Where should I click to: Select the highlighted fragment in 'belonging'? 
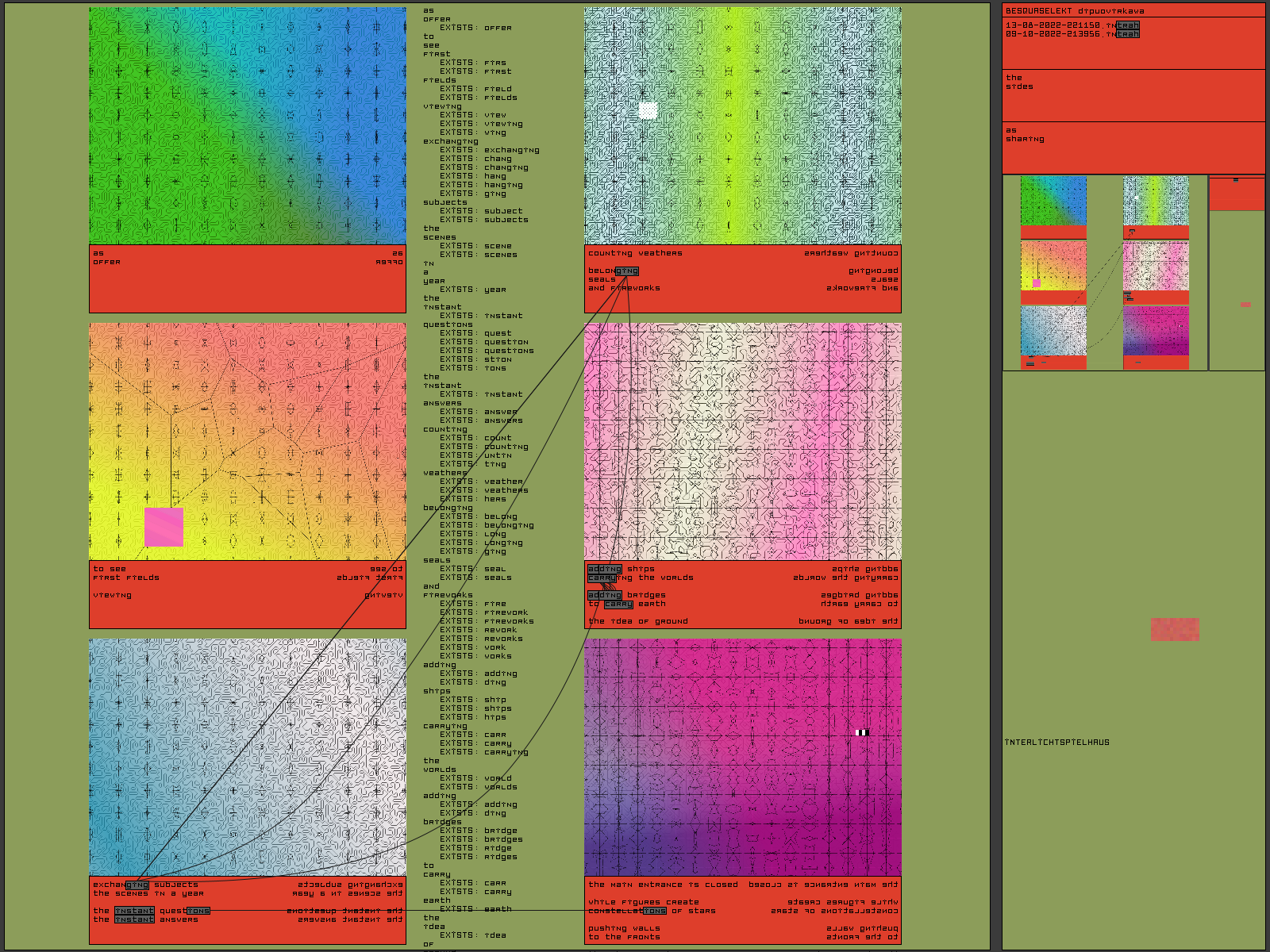627,271
